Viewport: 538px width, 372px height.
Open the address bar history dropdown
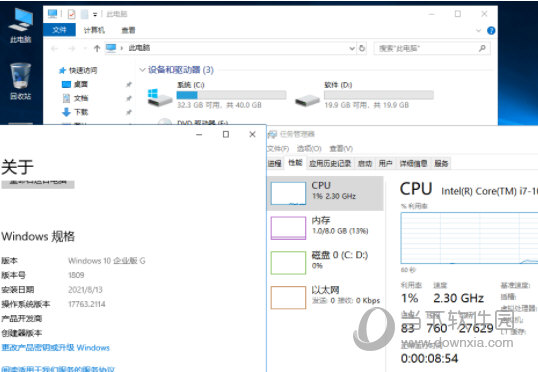[x=352, y=48]
